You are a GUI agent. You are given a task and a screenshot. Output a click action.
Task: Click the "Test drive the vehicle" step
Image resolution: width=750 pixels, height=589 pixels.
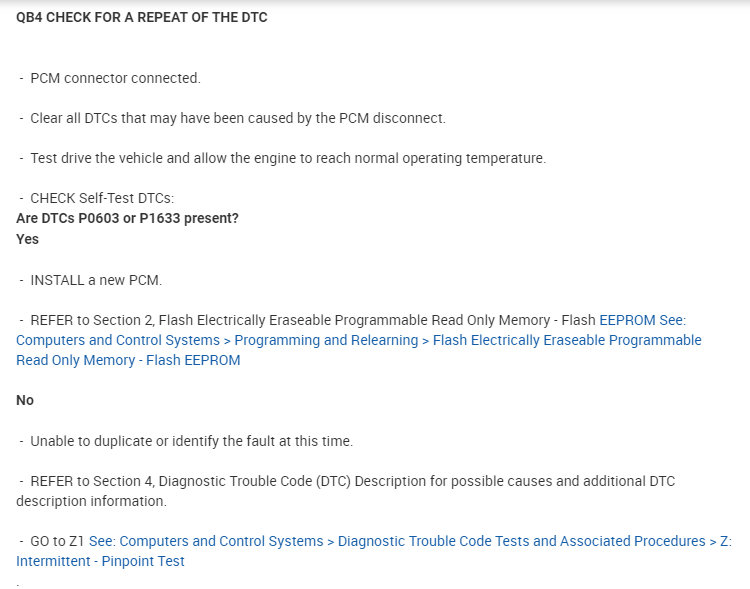point(288,158)
